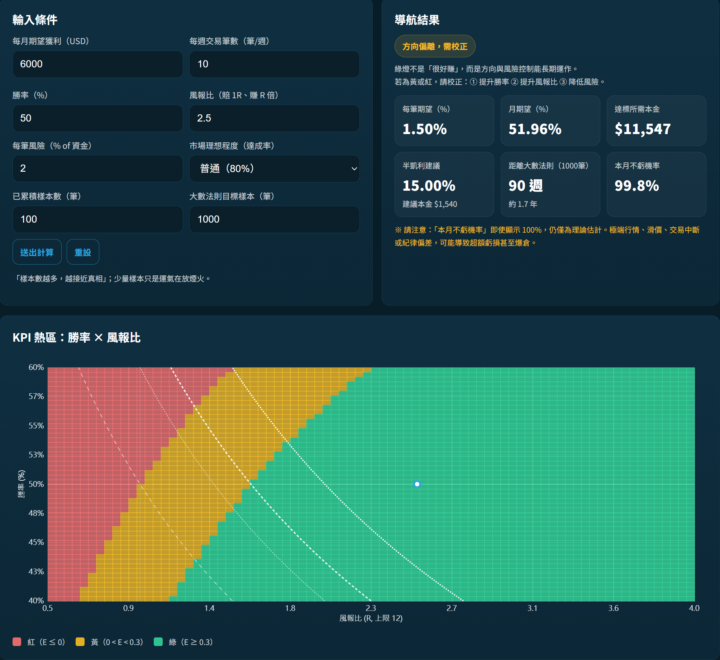The width and height of the screenshot is (720, 660).
Task: Focus the 勝率 (%) input field
Action: (x=97, y=117)
